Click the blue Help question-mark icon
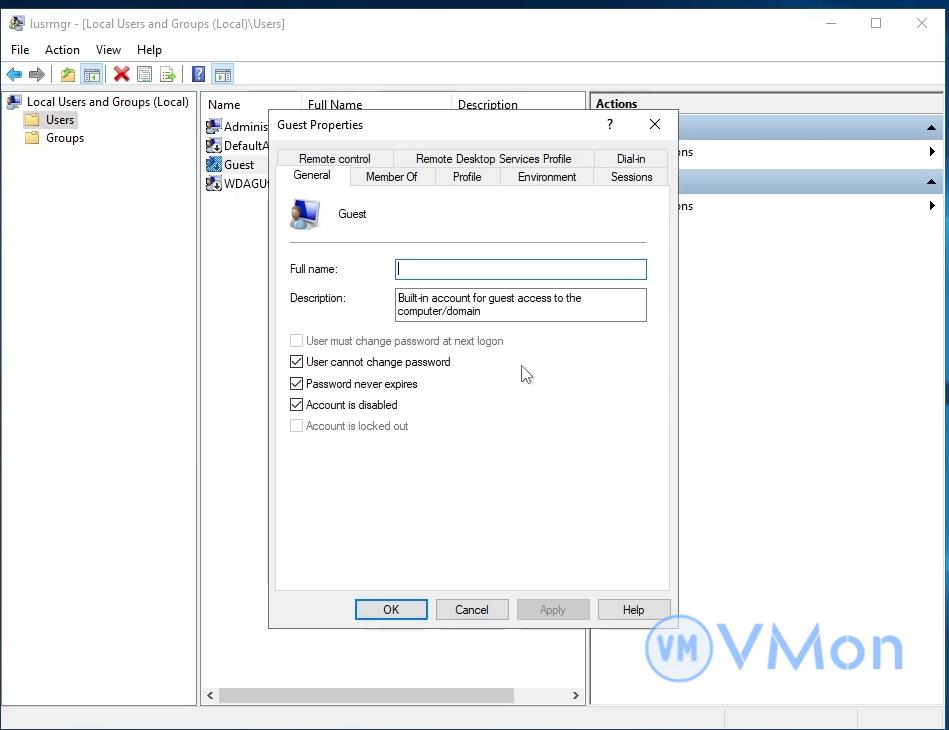Image resolution: width=949 pixels, height=730 pixels. coord(198,74)
